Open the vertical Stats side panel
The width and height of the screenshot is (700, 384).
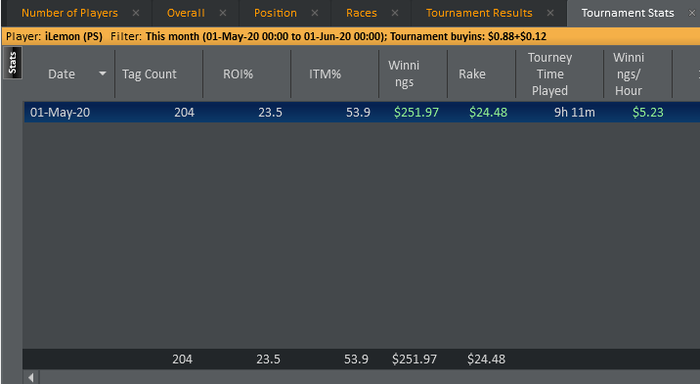[x=12, y=63]
